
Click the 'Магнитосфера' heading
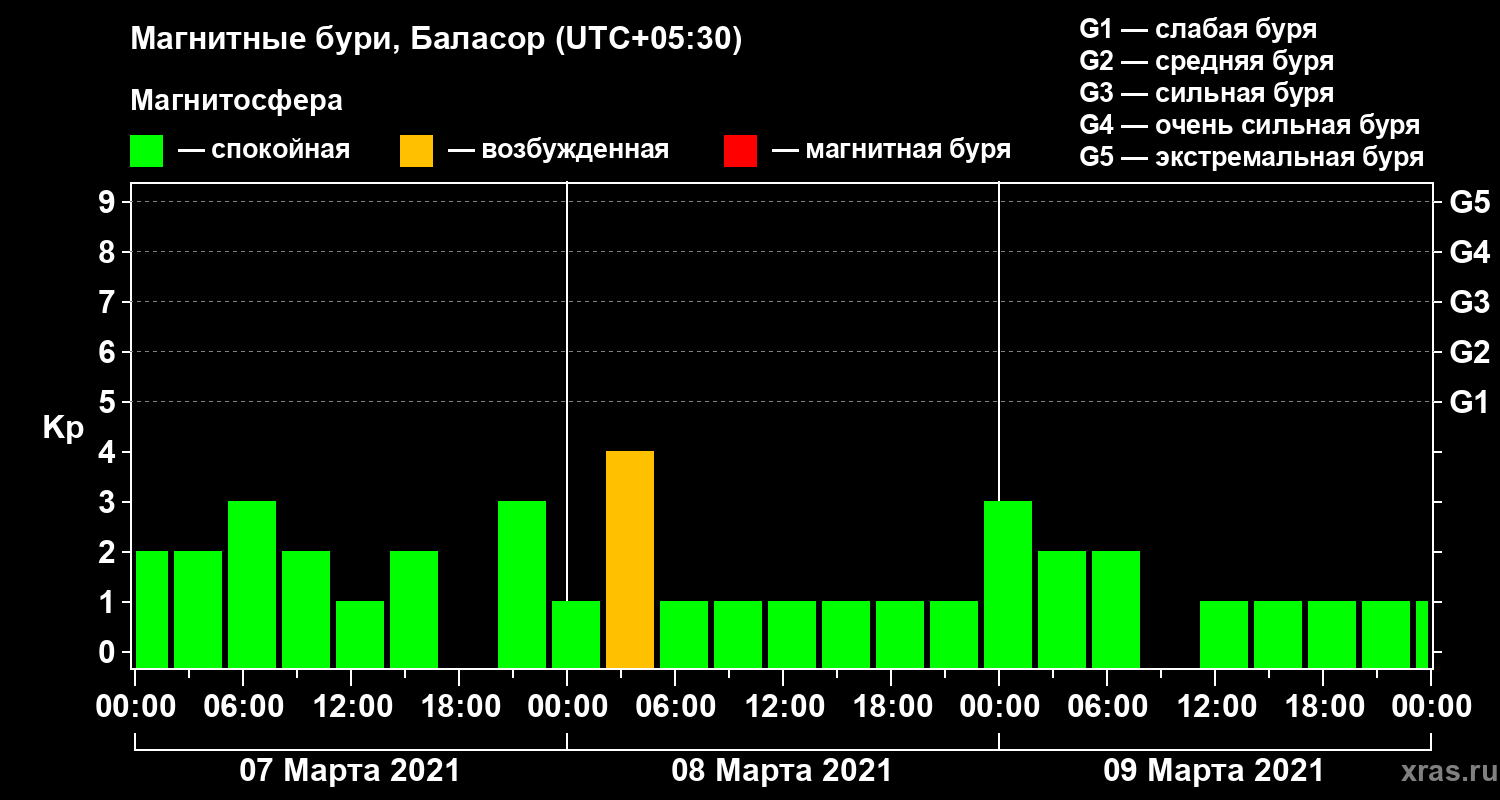236,101
